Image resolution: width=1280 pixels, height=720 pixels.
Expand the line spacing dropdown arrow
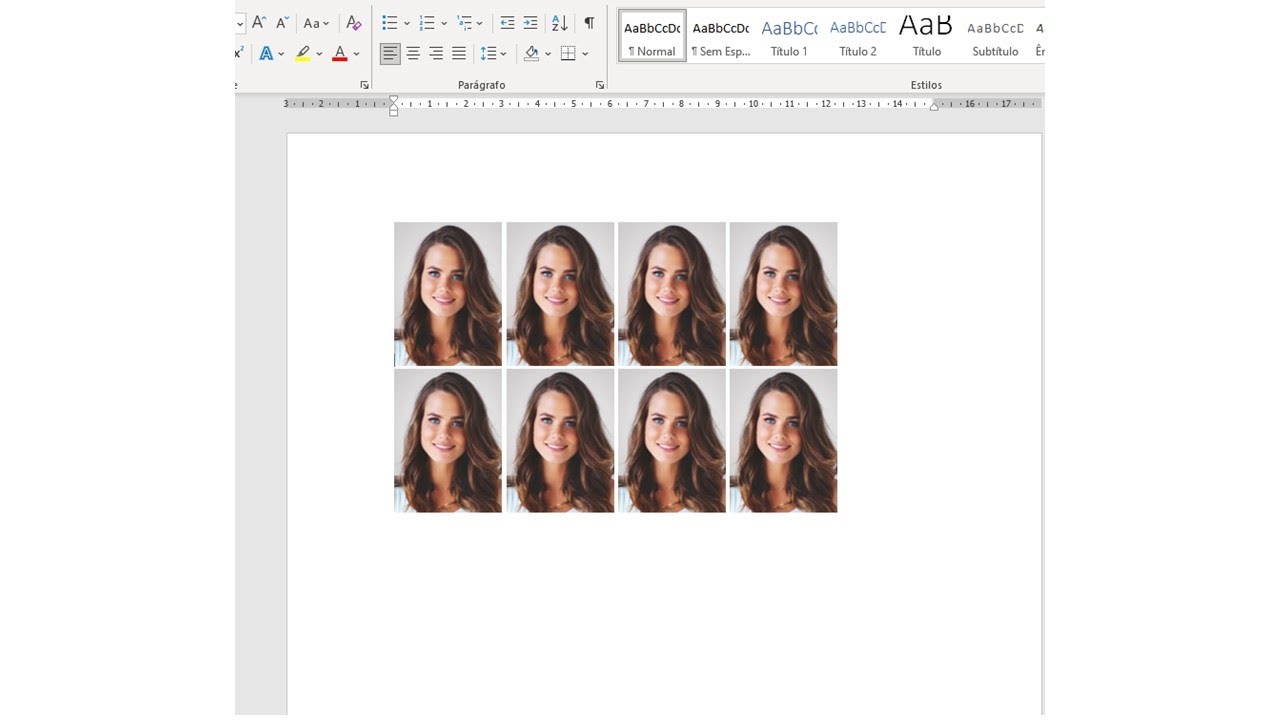click(503, 54)
